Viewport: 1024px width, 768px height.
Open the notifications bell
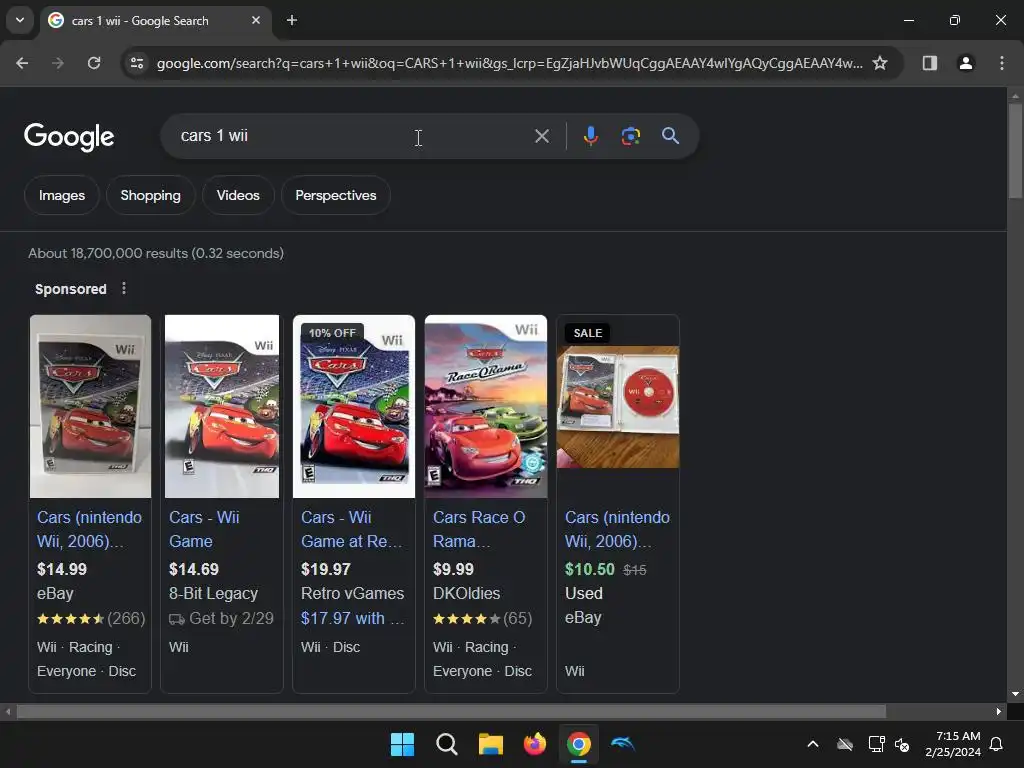click(996, 744)
